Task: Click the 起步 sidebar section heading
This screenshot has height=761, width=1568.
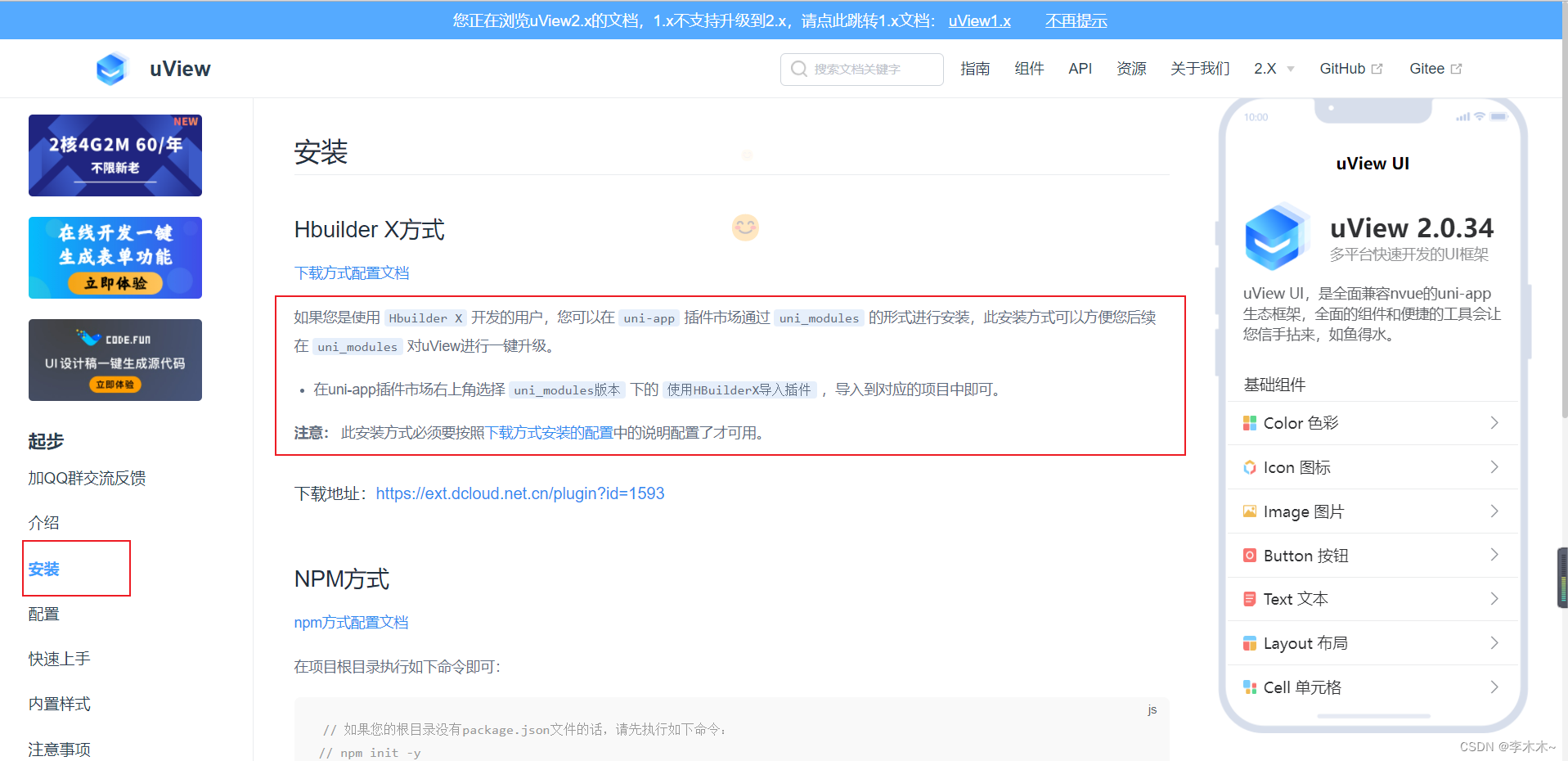Action: click(x=46, y=442)
